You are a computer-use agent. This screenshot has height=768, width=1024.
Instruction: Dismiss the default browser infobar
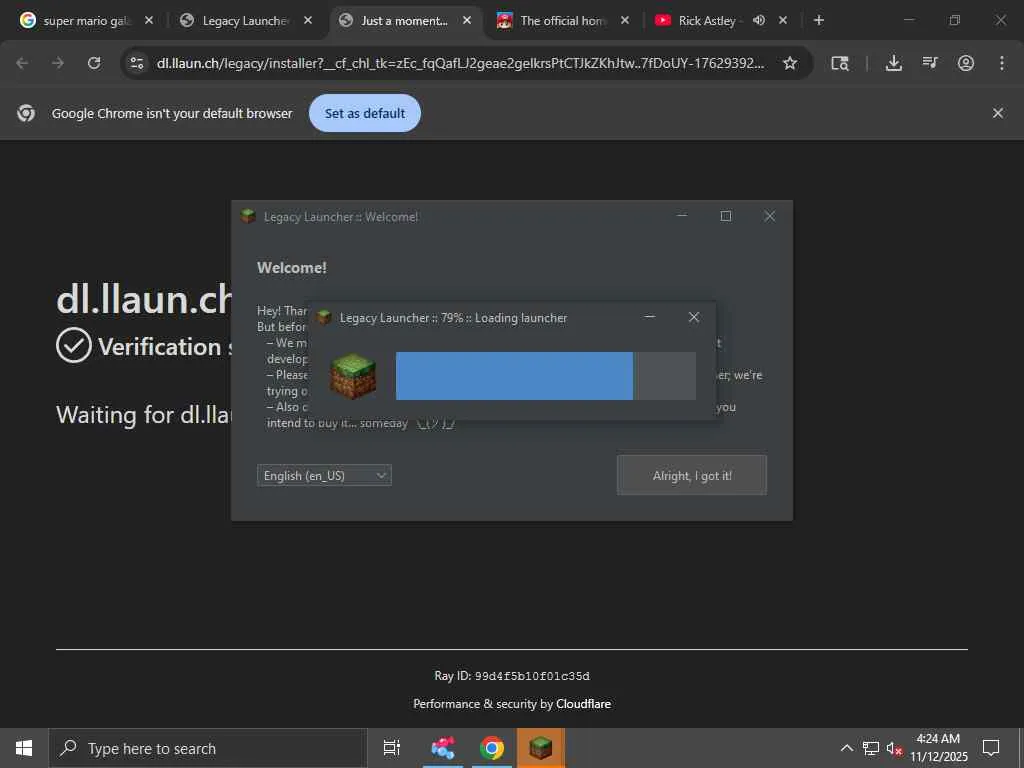(998, 113)
